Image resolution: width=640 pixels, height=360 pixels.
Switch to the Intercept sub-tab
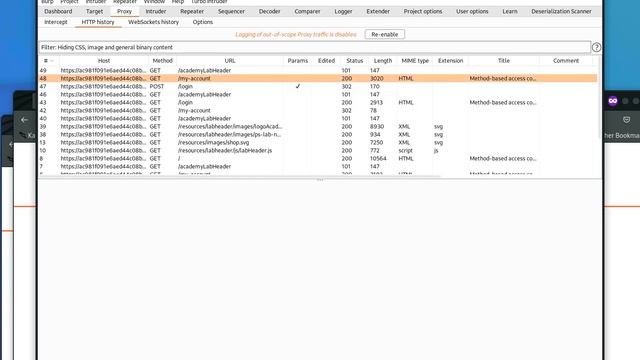(x=56, y=22)
